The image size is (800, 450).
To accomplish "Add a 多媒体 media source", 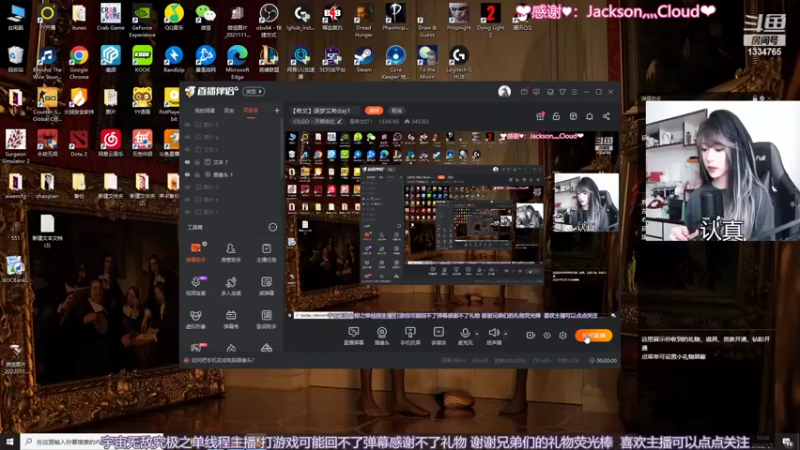I will (439, 336).
